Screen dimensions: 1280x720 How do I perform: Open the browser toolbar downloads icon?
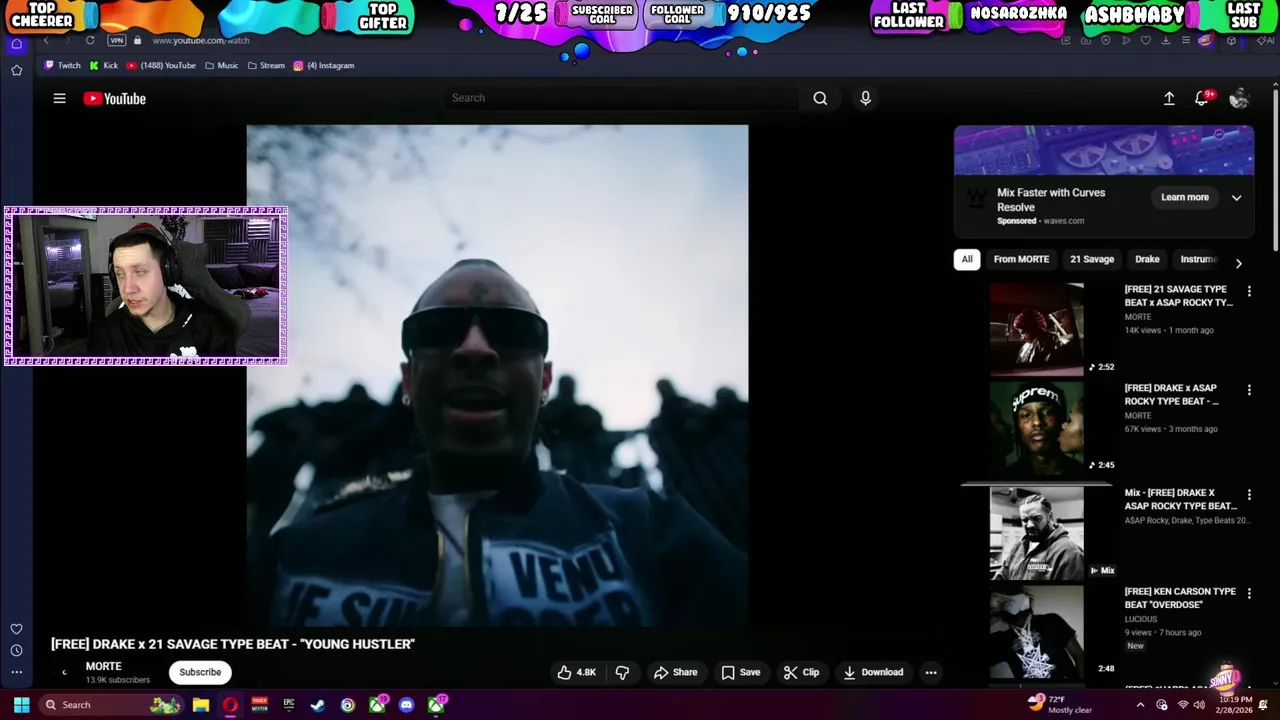1166,40
